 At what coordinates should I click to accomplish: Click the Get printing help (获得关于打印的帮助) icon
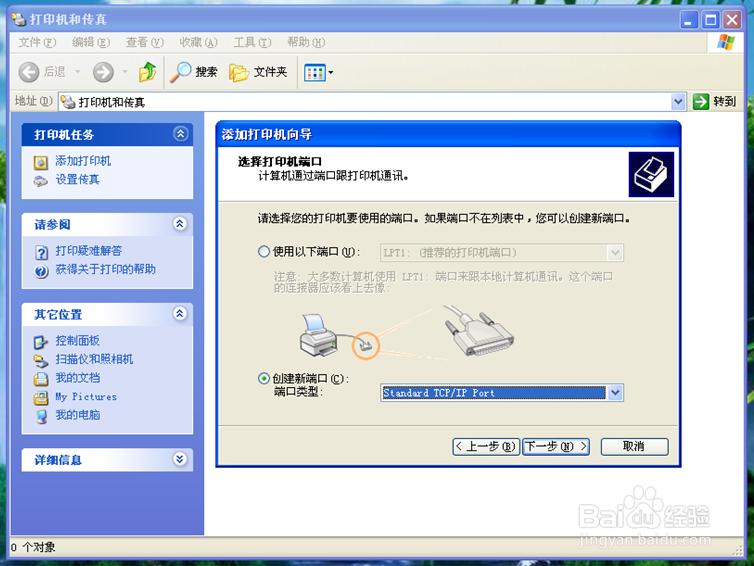(x=41, y=271)
